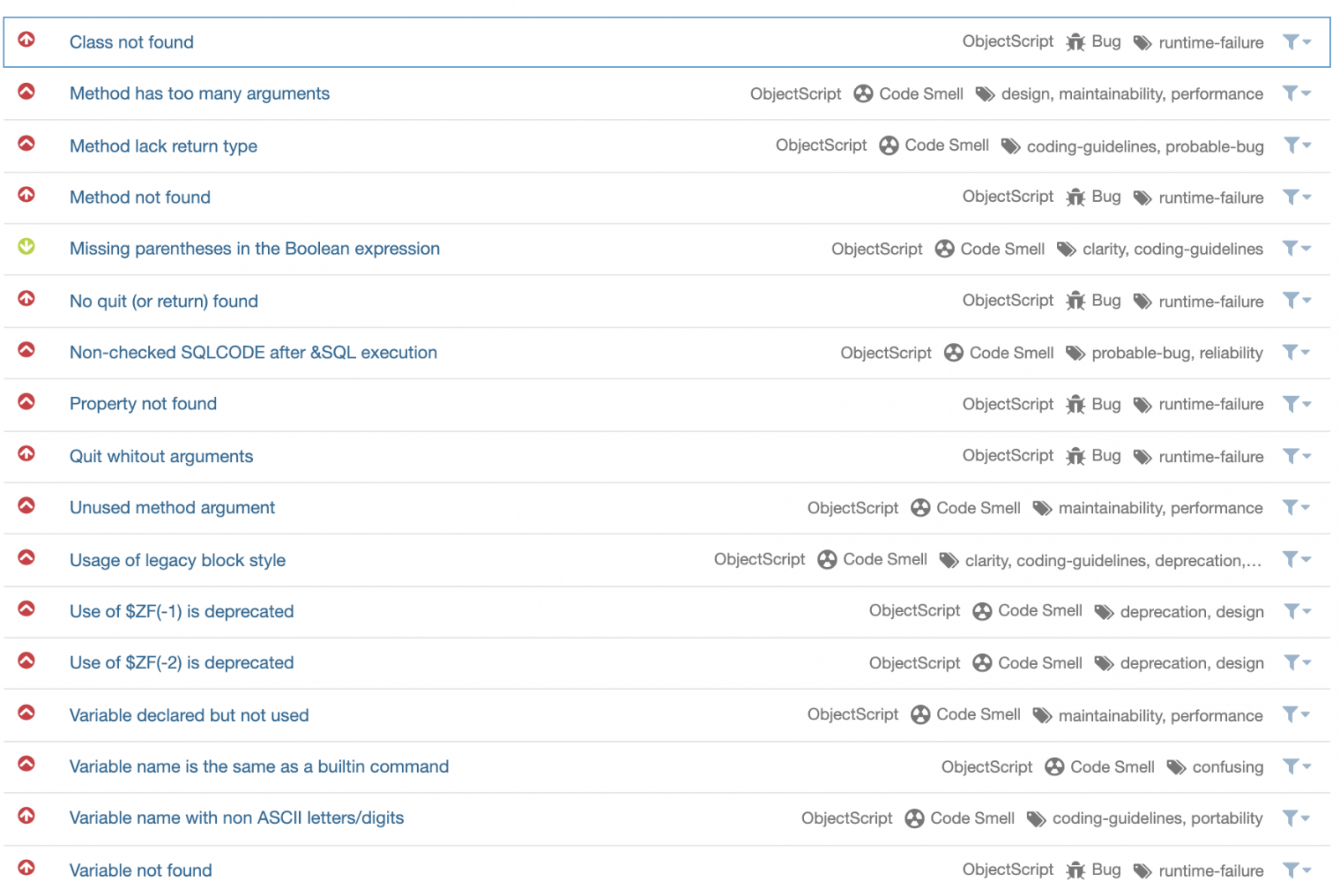Click Code Smell icon in 'Use of $ZF(-1)' row
The height and width of the screenshot is (896, 1340).
pos(982,611)
